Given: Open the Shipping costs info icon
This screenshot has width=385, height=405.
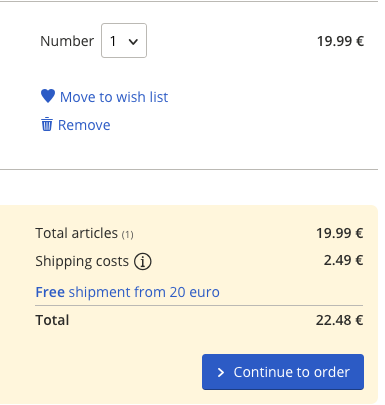Looking at the screenshot, I should [143, 261].
